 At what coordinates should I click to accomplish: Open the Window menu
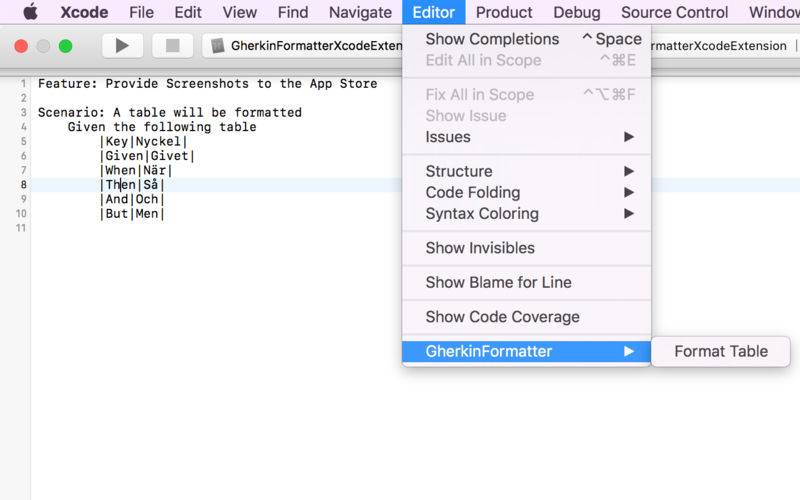[x=774, y=12]
